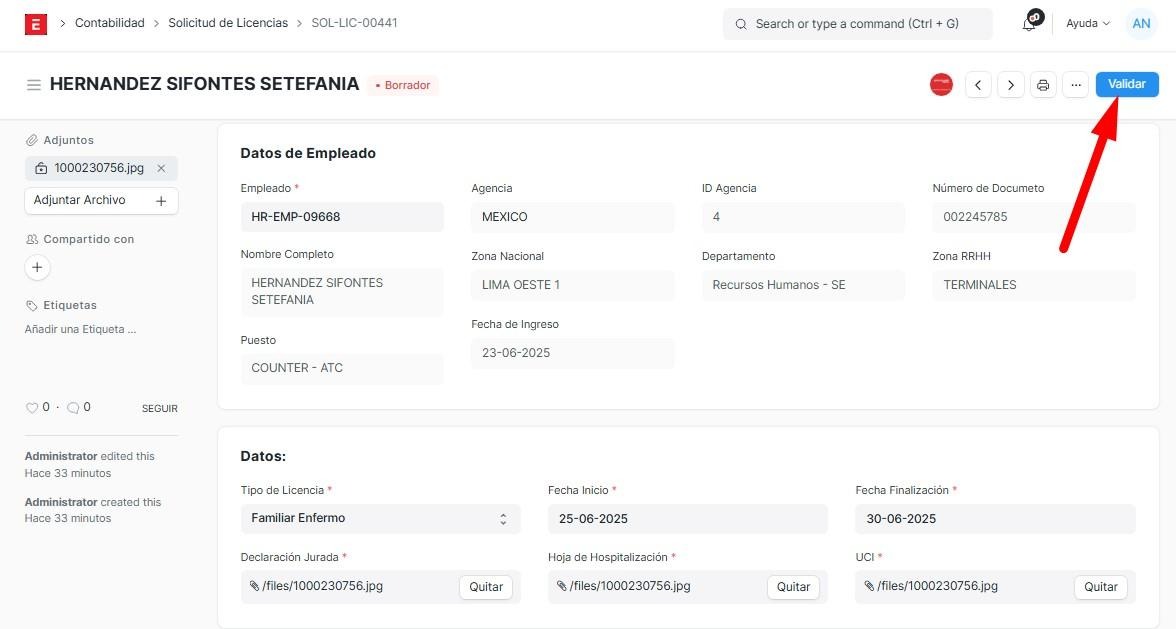Print the document via printer icon

tap(1043, 85)
